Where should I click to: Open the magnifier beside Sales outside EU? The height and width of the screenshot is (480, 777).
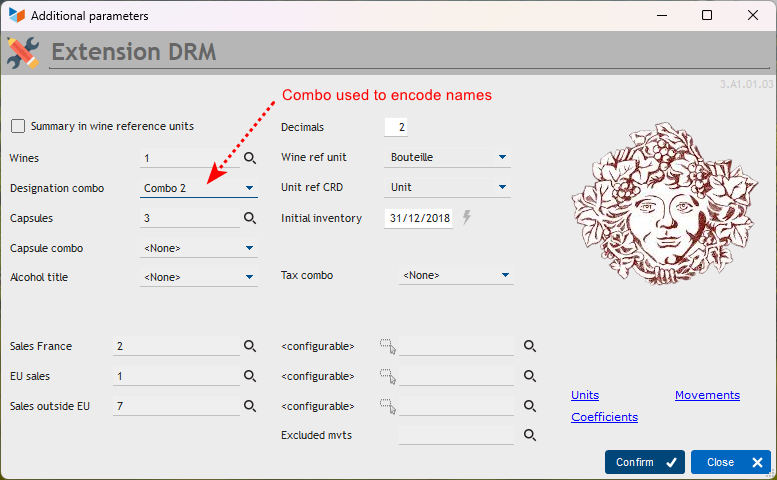pos(250,406)
